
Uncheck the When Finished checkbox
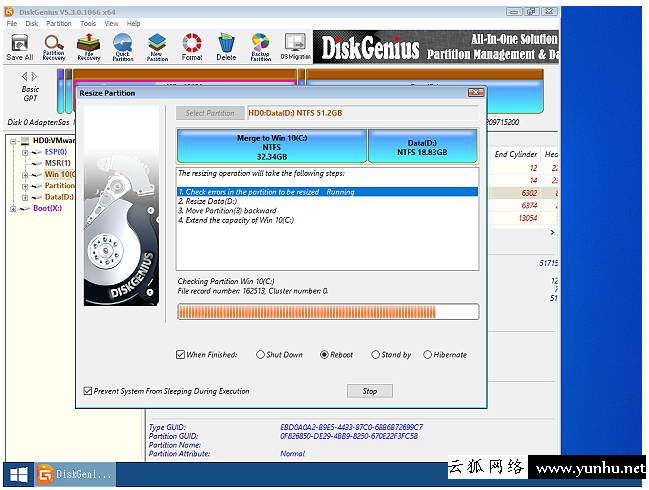(180, 355)
